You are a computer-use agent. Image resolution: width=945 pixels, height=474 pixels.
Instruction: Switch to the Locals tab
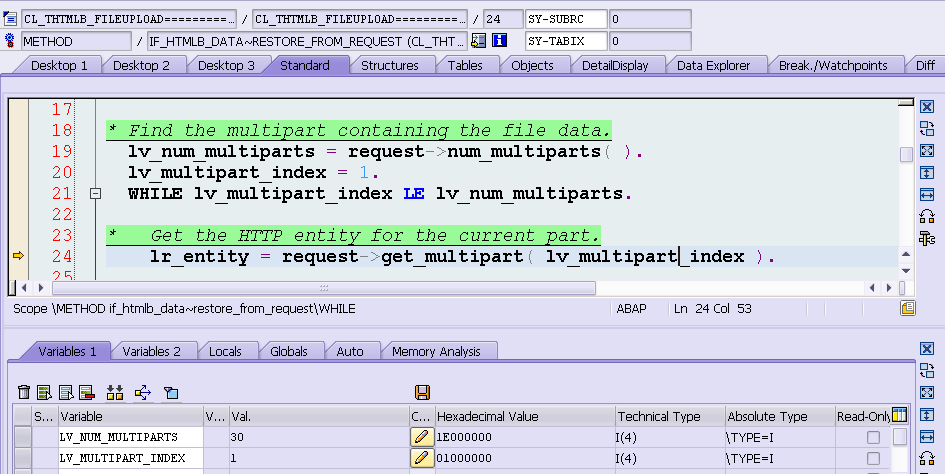[x=225, y=351]
